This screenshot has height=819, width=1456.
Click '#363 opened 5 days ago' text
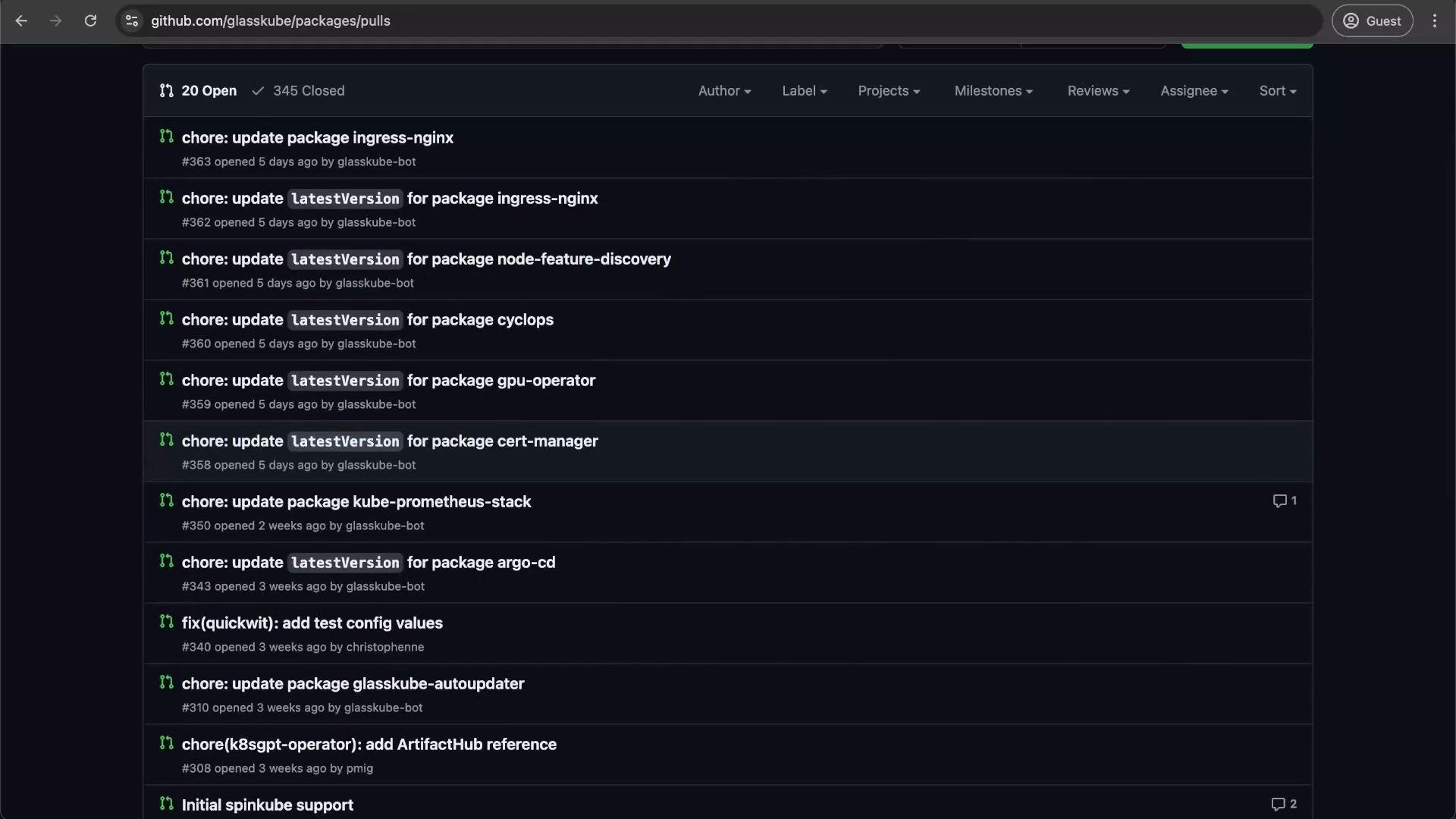[249, 162]
